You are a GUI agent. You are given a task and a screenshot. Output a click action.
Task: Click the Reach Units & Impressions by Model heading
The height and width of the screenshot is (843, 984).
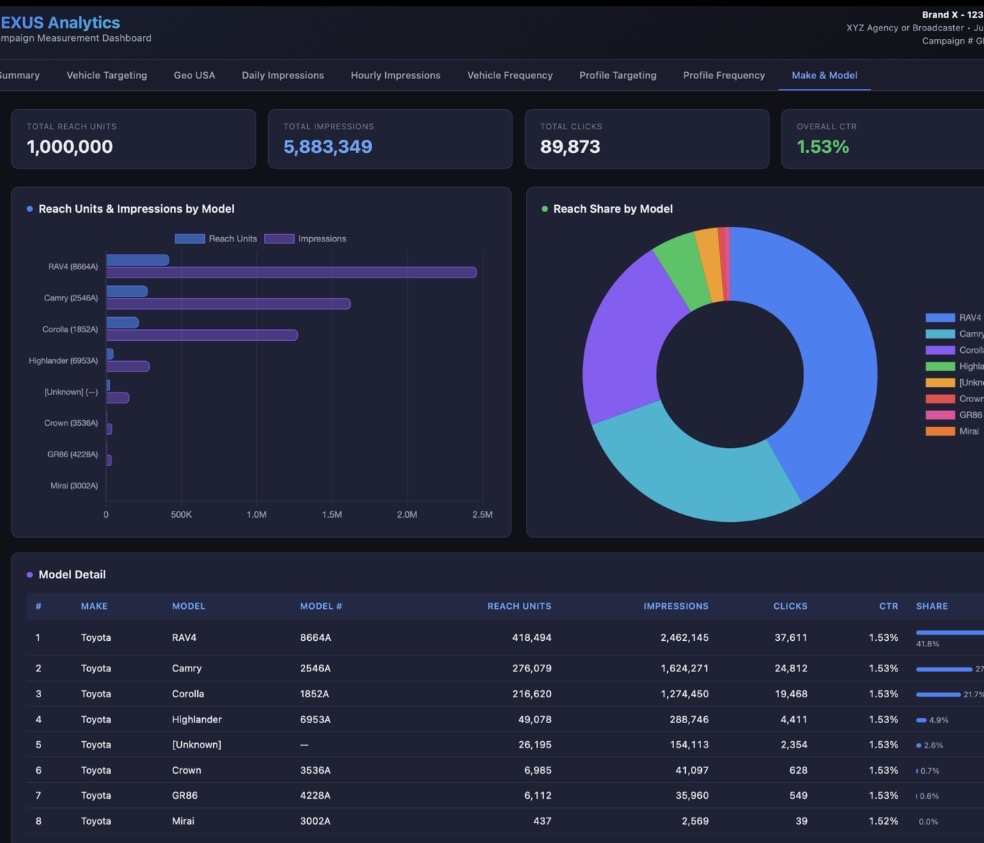tap(136, 209)
